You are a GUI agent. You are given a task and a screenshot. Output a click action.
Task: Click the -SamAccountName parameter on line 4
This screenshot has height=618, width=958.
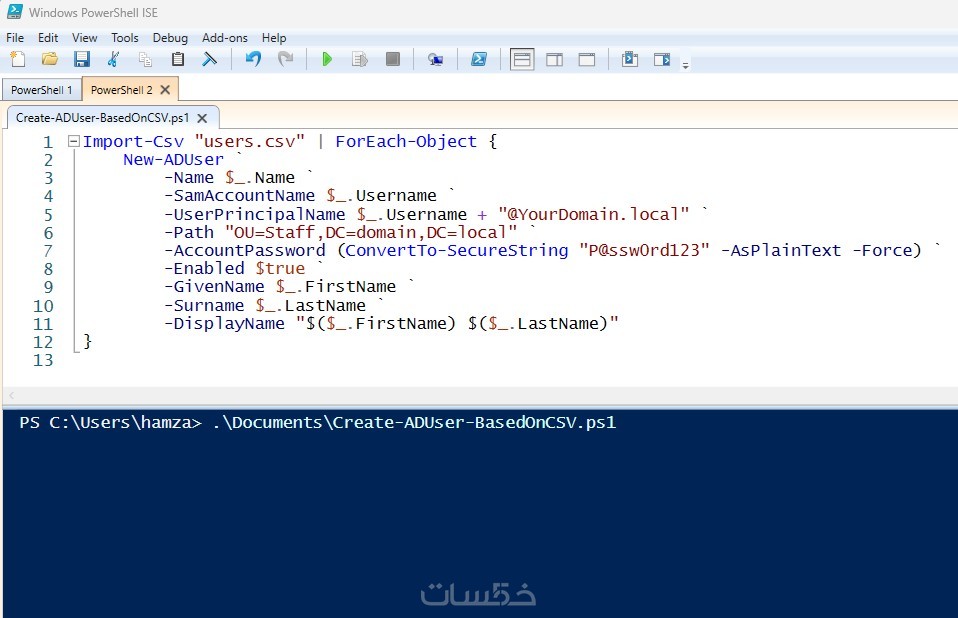[x=240, y=196]
